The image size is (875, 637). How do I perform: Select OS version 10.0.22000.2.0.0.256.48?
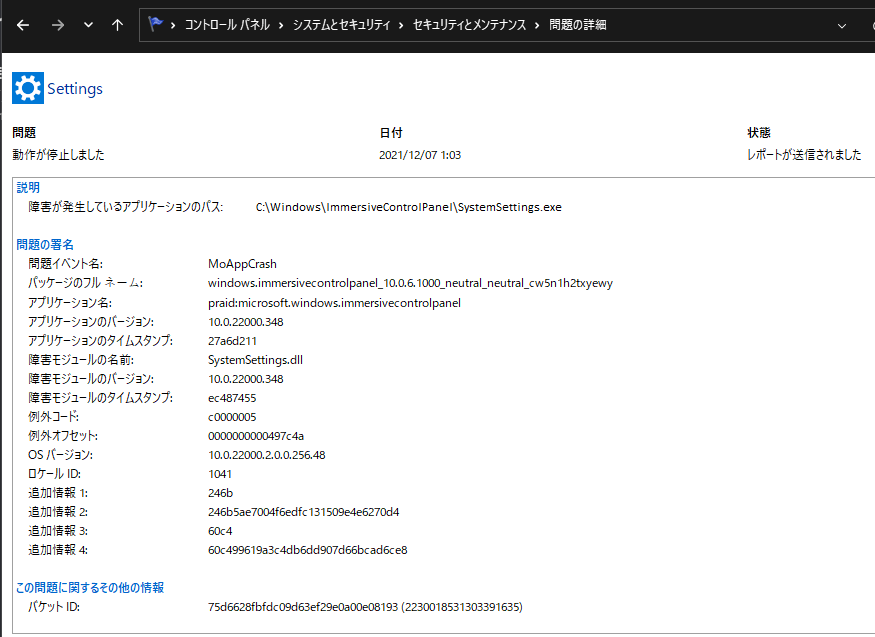click(267, 455)
